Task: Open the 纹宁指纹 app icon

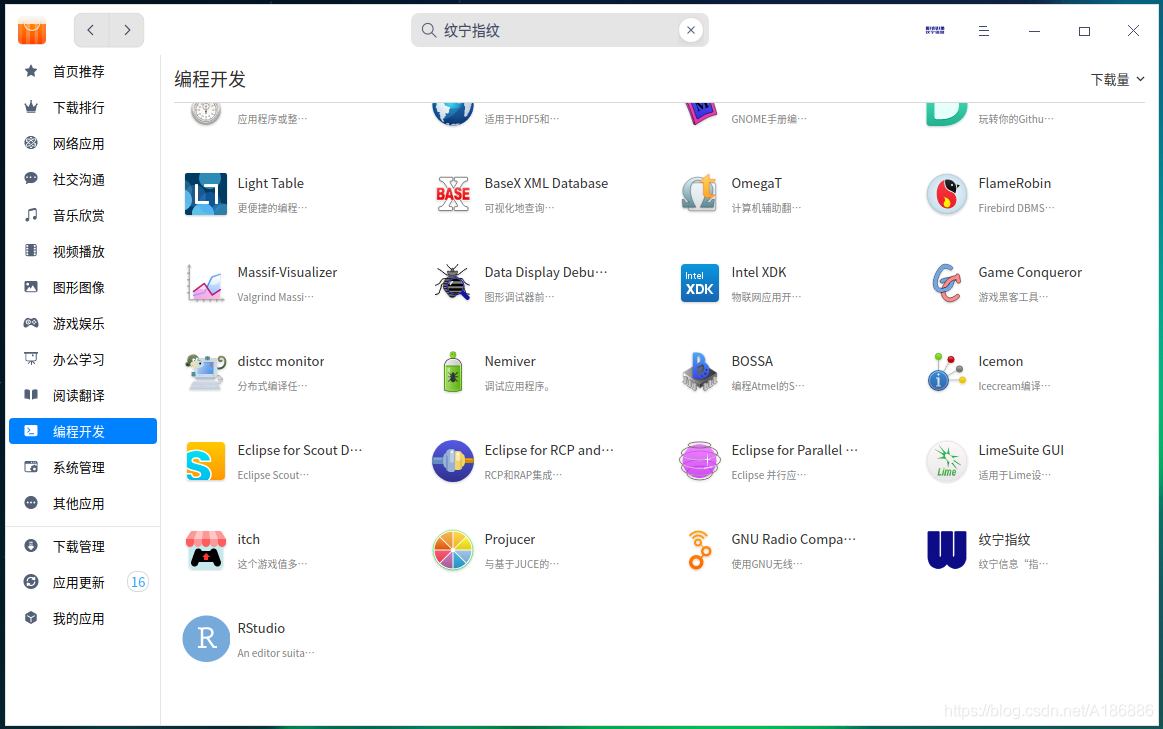Action: click(x=946, y=550)
